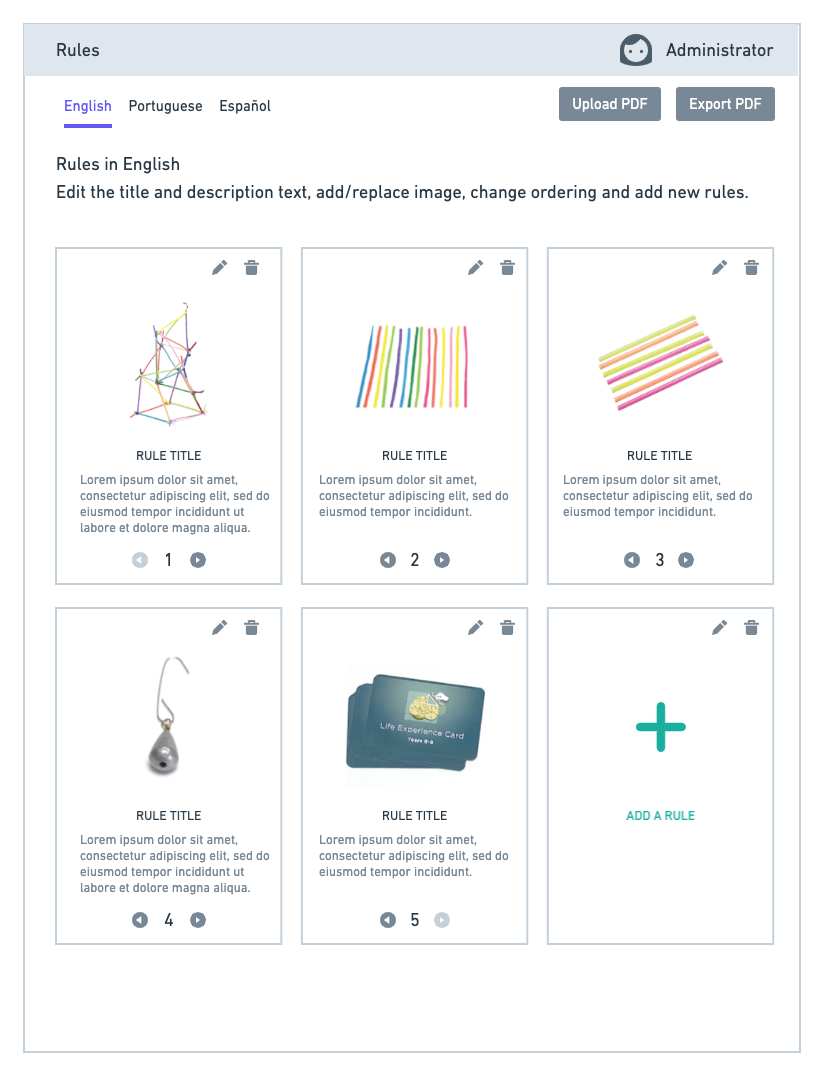Move rule 4 back with left arrow
The image size is (824, 1076).
coord(140,920)
